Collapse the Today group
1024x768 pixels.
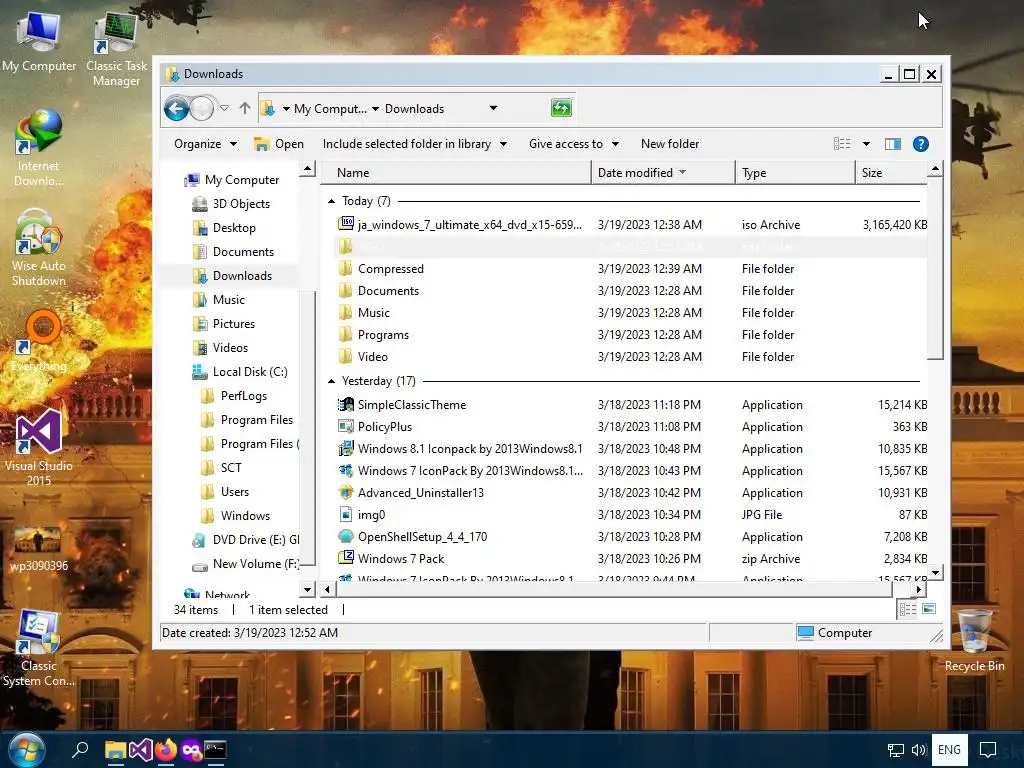(331, 201)
